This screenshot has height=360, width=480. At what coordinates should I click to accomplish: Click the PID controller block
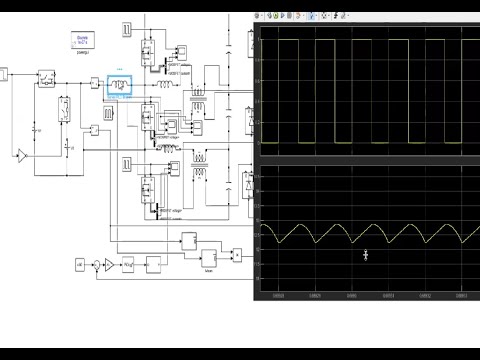[x=128, y=265]
